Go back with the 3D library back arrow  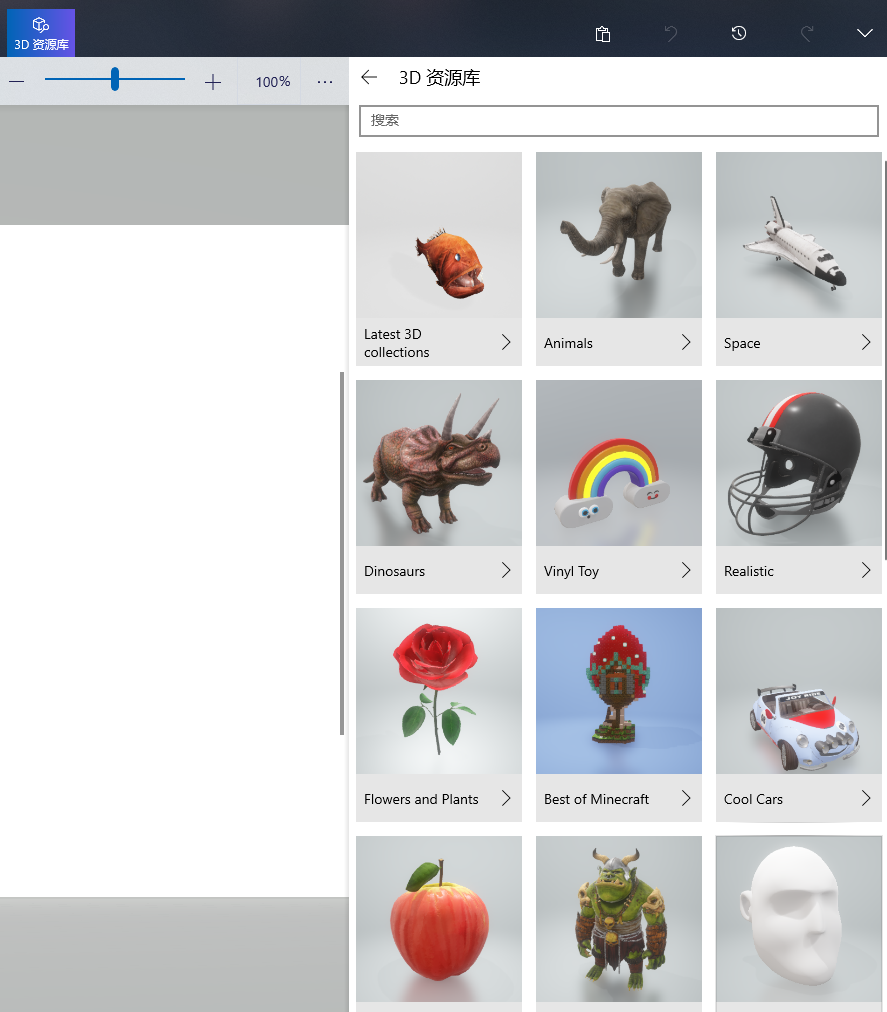click(369, 77)
